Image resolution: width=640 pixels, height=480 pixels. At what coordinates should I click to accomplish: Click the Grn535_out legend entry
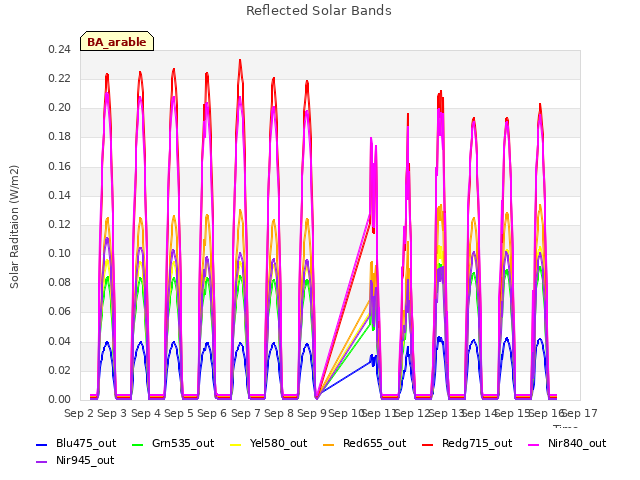tap(173, 443)
